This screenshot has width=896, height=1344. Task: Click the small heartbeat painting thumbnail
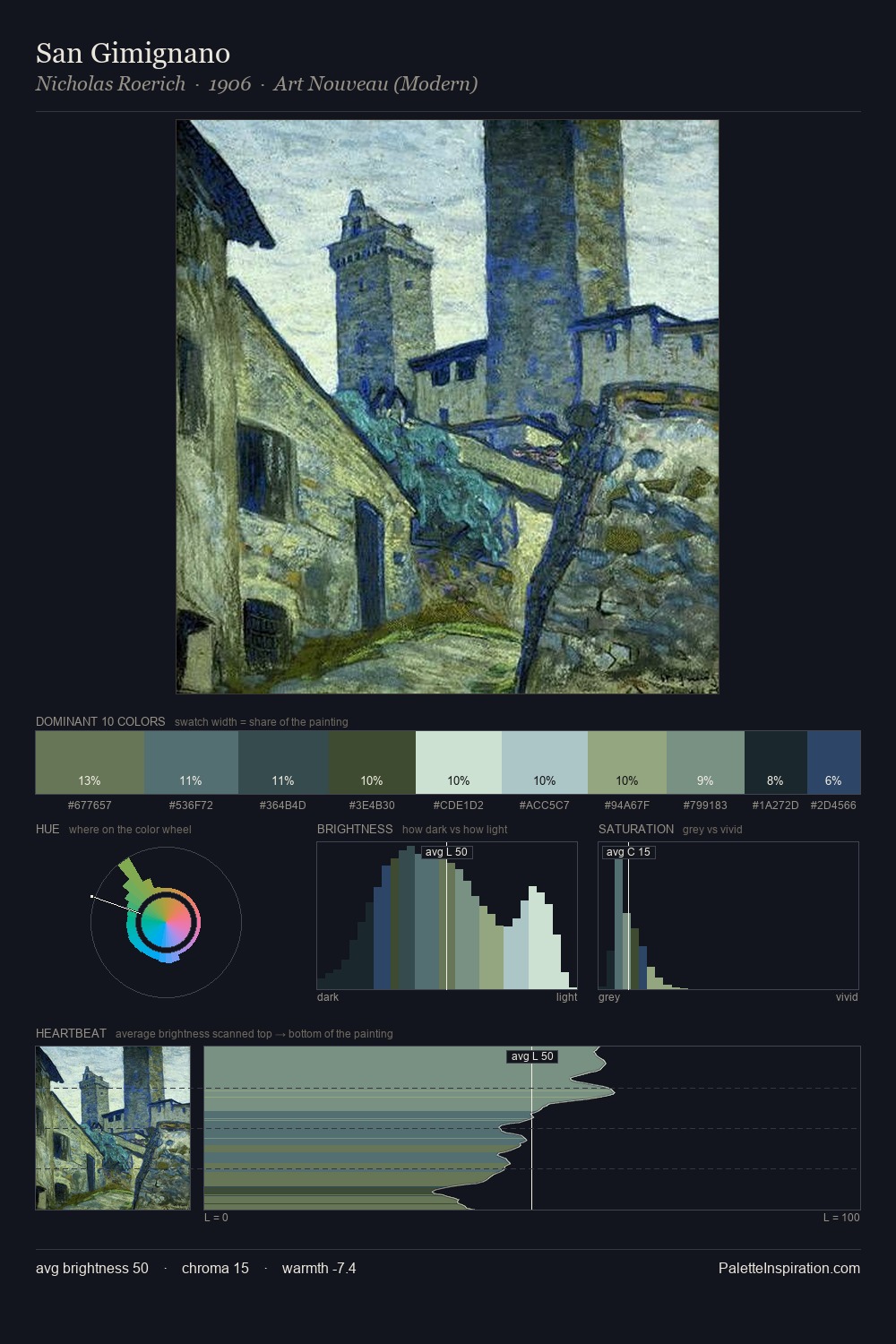click(113, 1128)
